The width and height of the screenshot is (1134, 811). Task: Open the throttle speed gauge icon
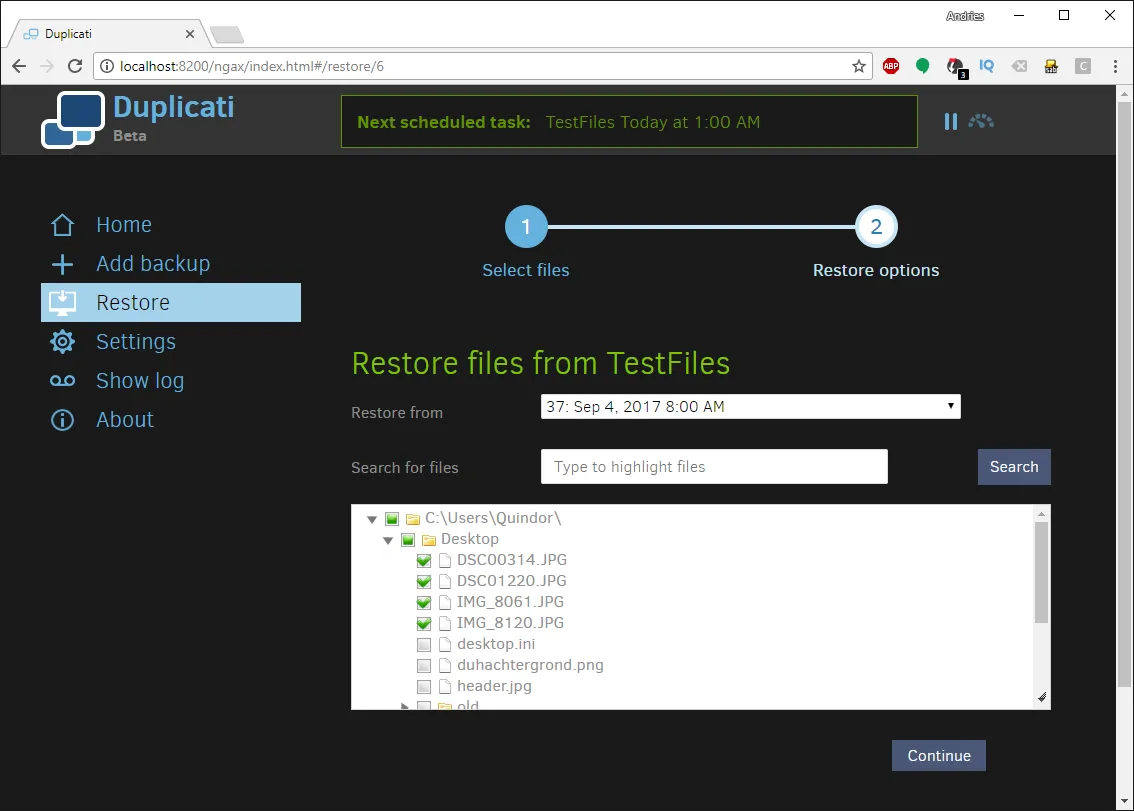pyautogui.click(x=981, y=122)
